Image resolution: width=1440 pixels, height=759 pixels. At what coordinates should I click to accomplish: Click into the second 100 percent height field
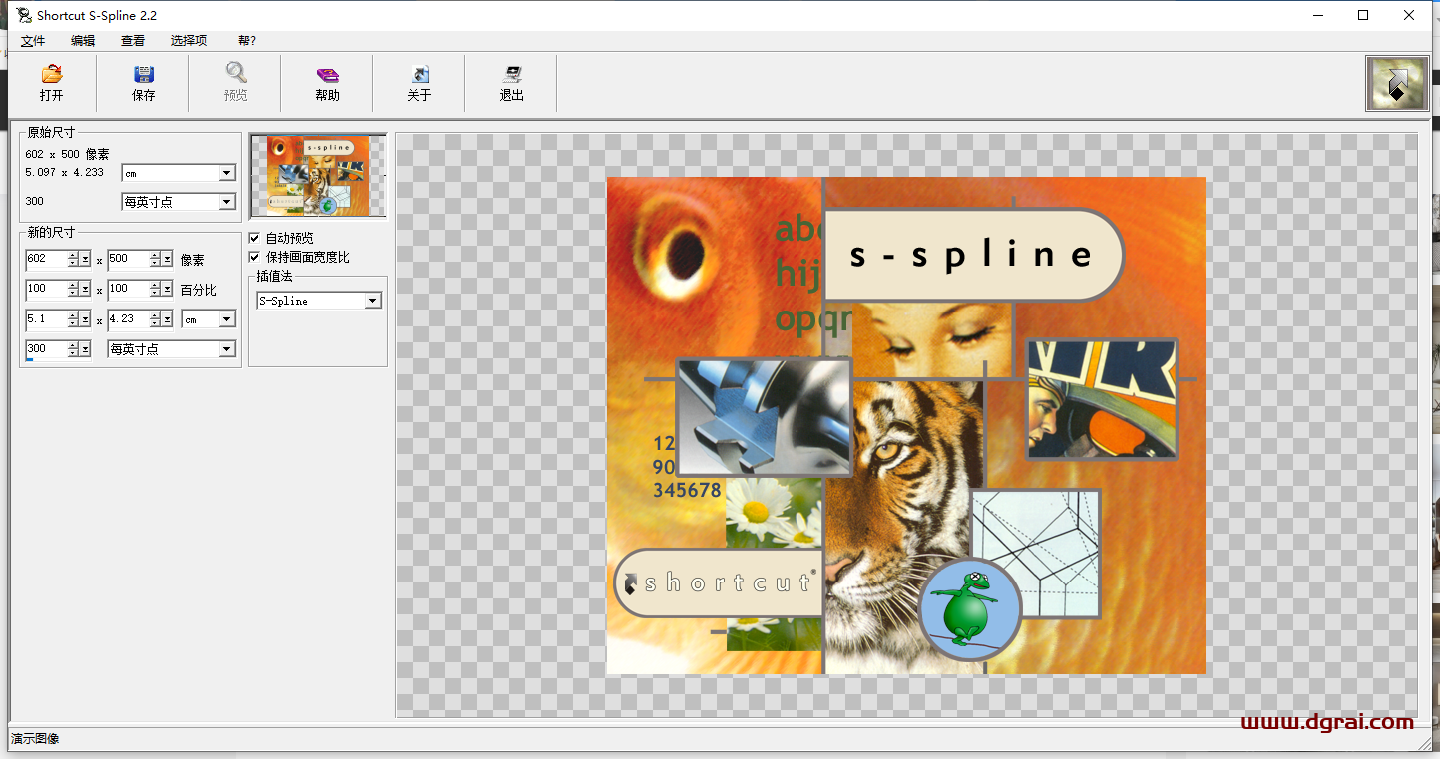[128, 289]
